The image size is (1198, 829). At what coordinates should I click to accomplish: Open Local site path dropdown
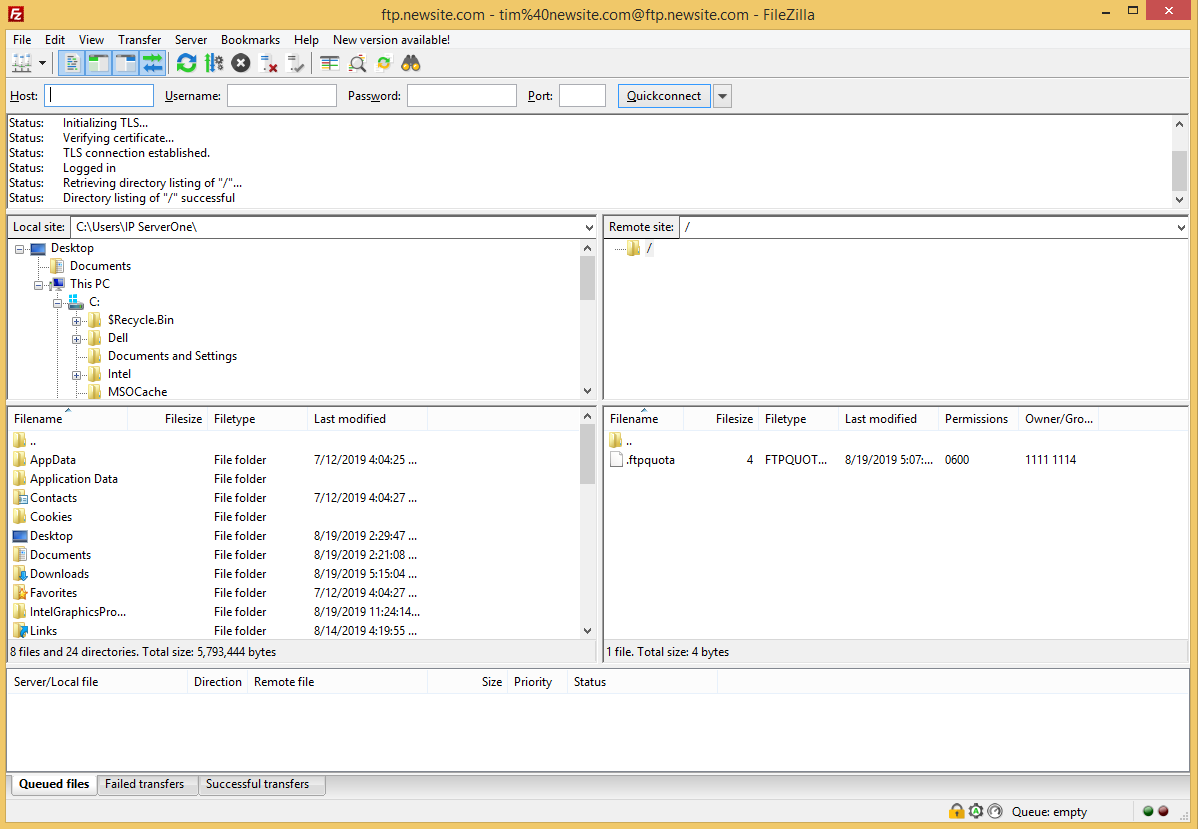[589, 227]
